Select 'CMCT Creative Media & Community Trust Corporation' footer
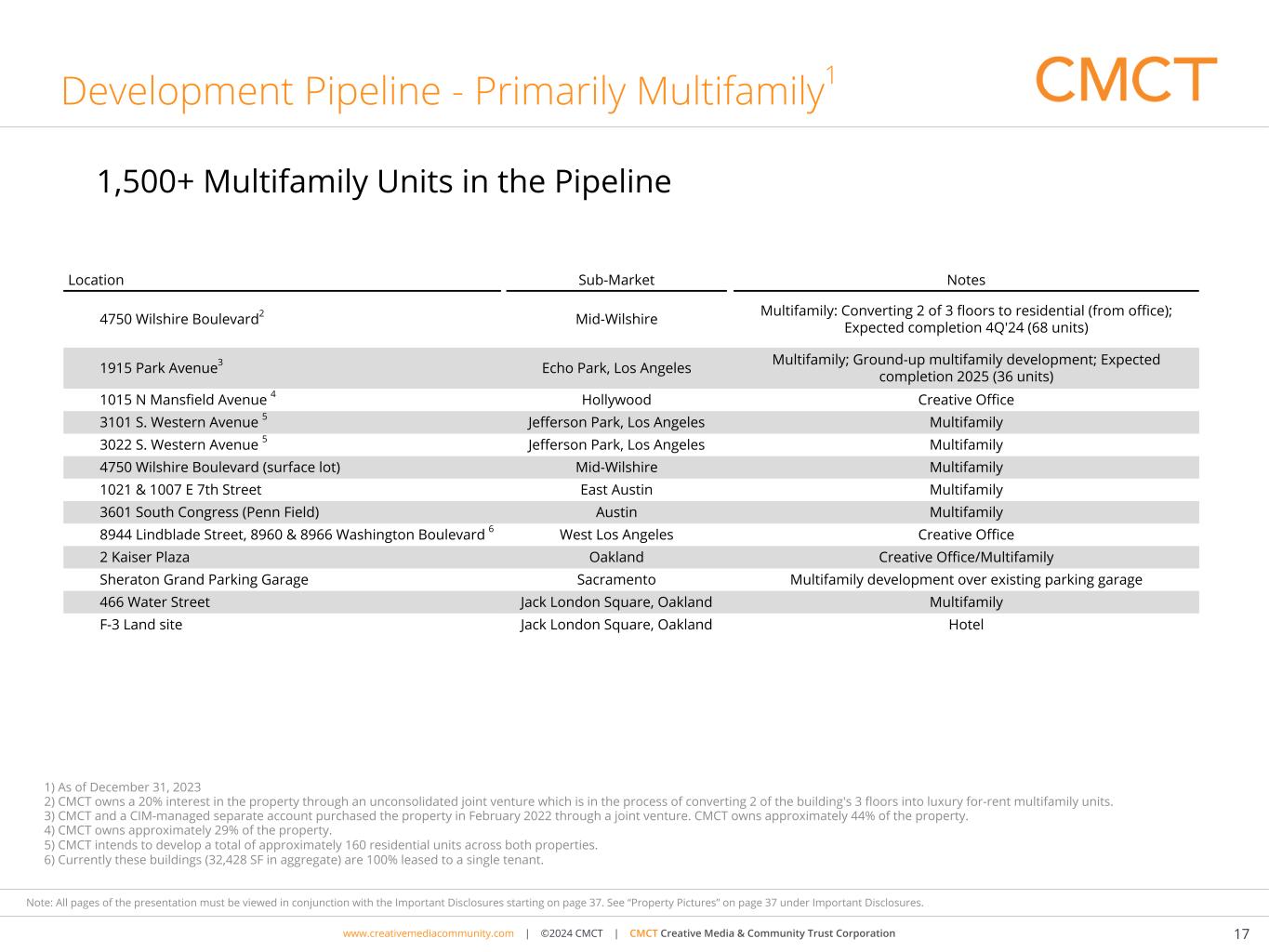This screenshot has width=1269, height=952. pyautogui.click(x=762, y=933)
